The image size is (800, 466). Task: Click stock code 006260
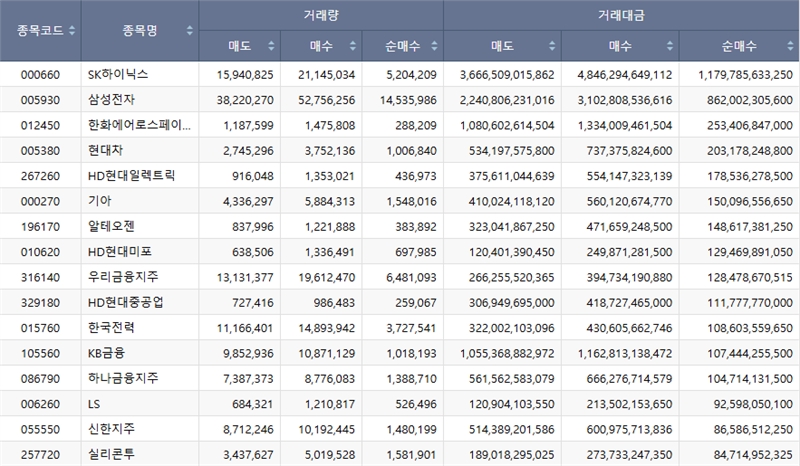40,404
